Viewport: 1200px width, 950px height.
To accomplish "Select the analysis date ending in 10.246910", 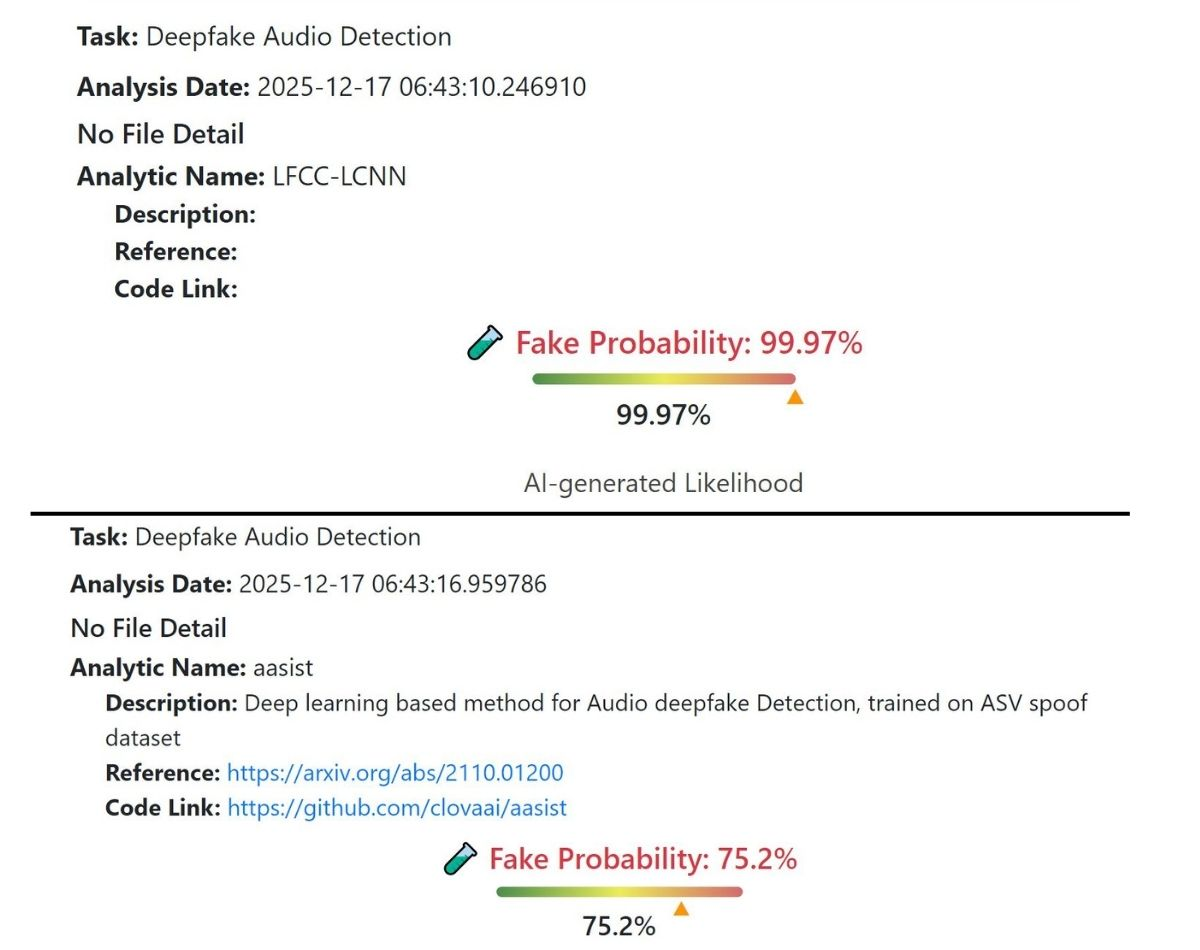I will point(421,87).
